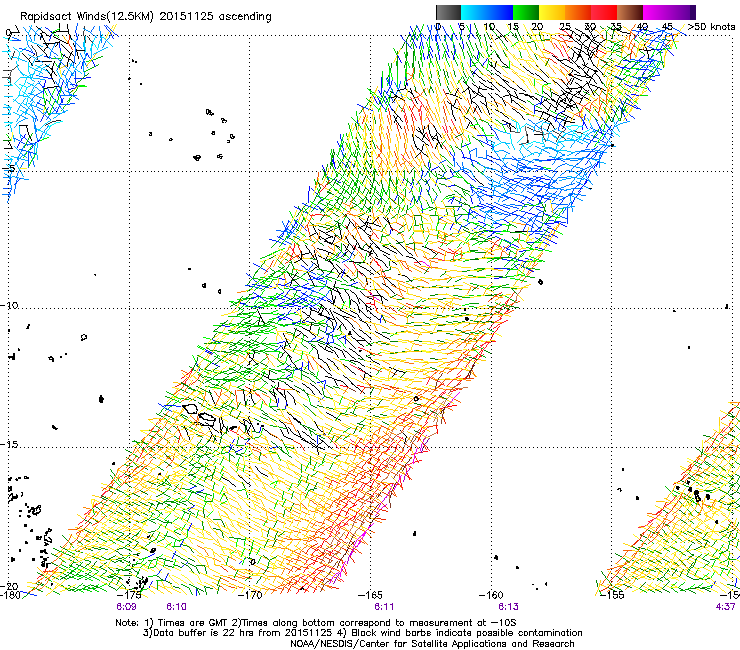The image size is (740, 650).
Task: Click the '-155' longitude axis label
Action: 613,595
